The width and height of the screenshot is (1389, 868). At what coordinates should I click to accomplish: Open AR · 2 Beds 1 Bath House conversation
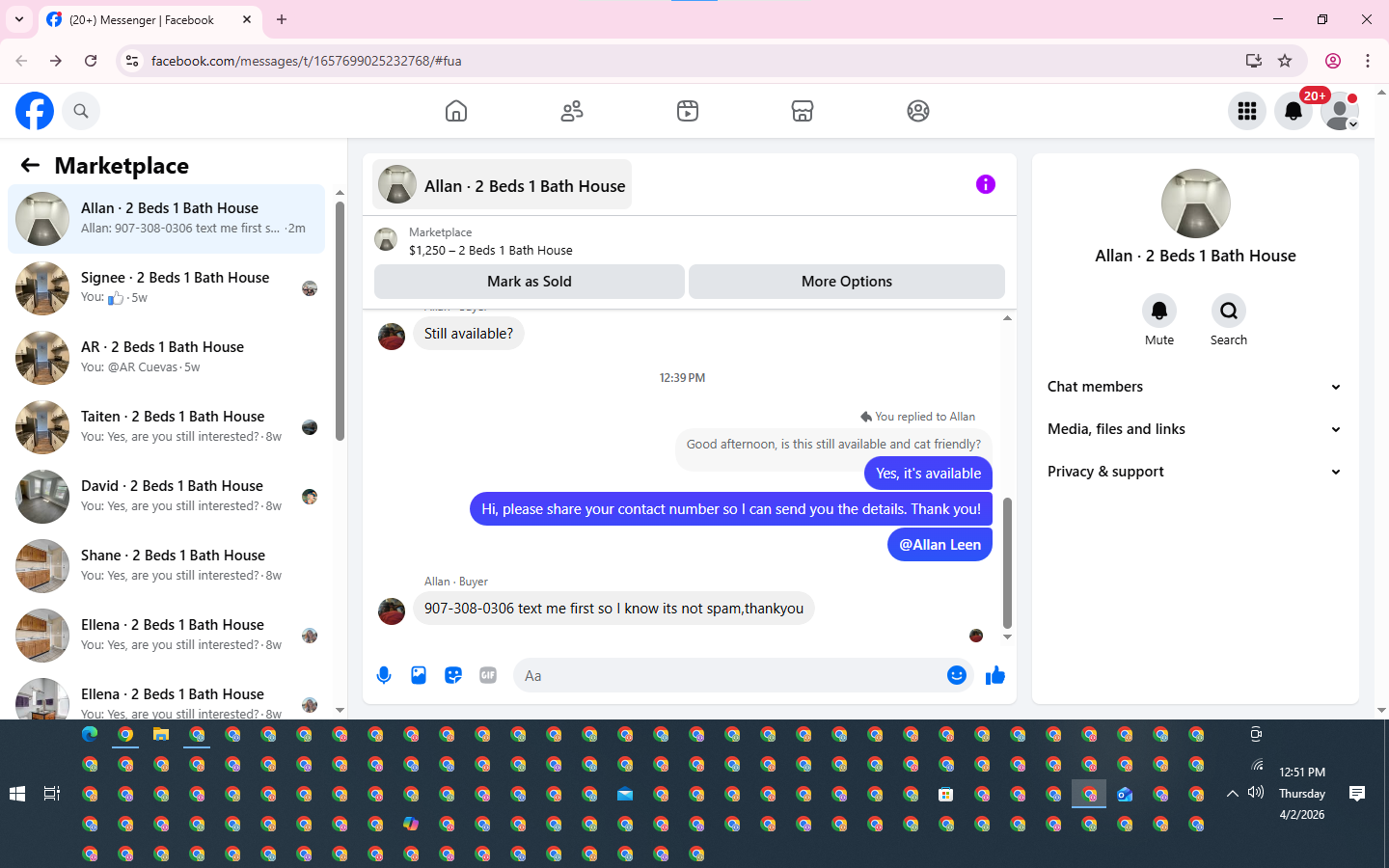166,358
